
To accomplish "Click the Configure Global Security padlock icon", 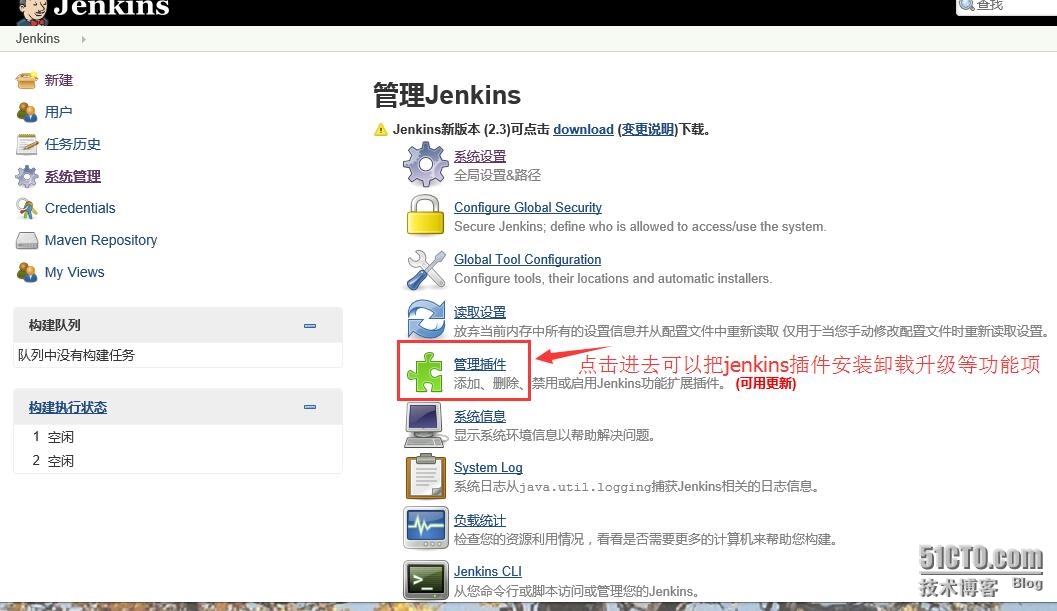I will coord(425,215).
